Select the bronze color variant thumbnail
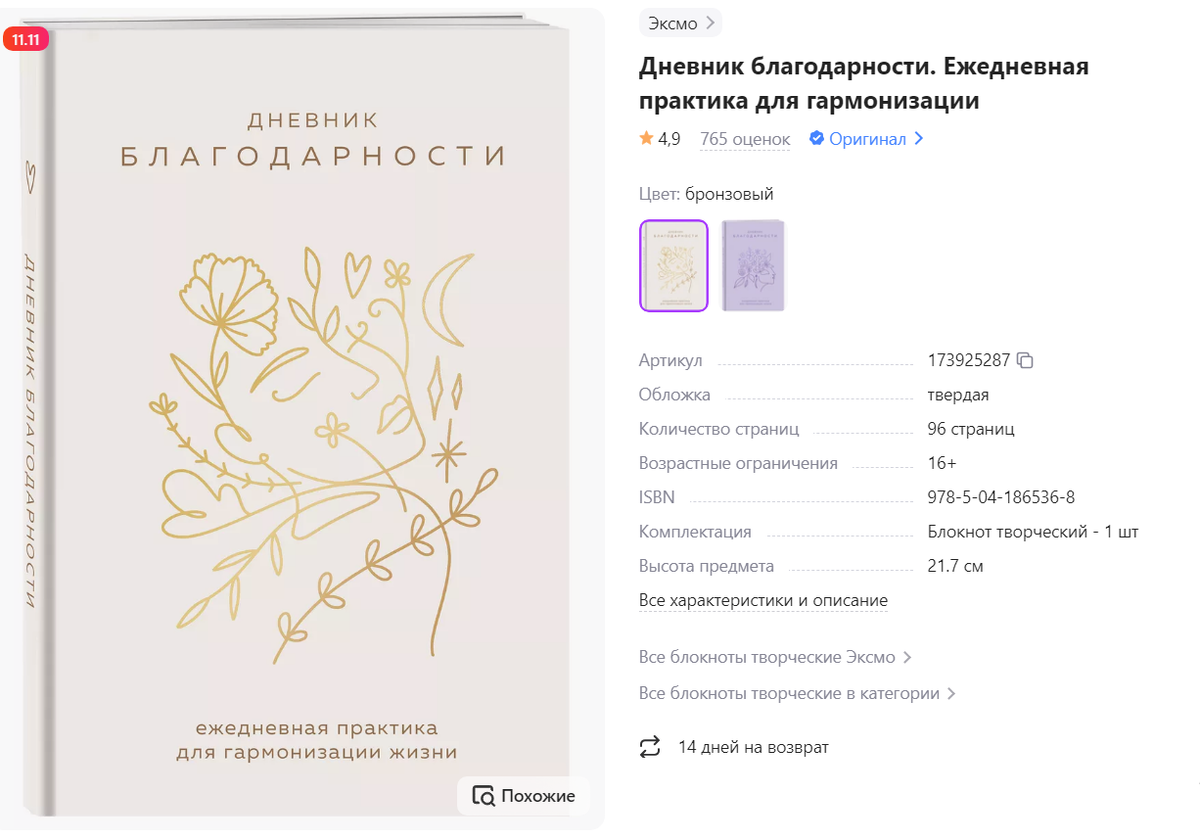Viewport: 1200px width, 840px height. (x=674, y=266)
